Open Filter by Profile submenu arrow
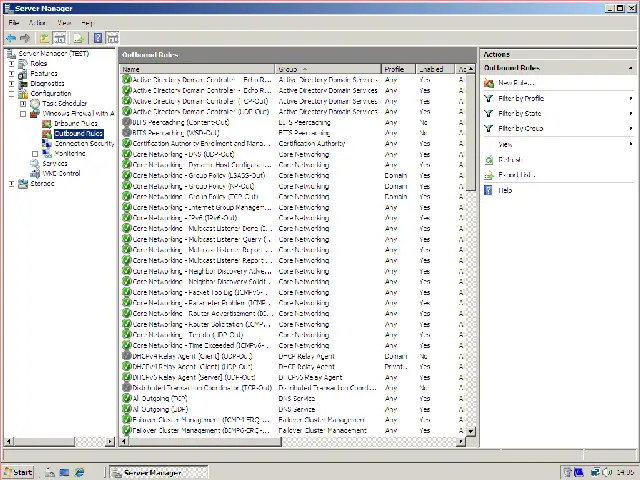Viewport: 640px width, 480px height. click(x=631, y=98)
